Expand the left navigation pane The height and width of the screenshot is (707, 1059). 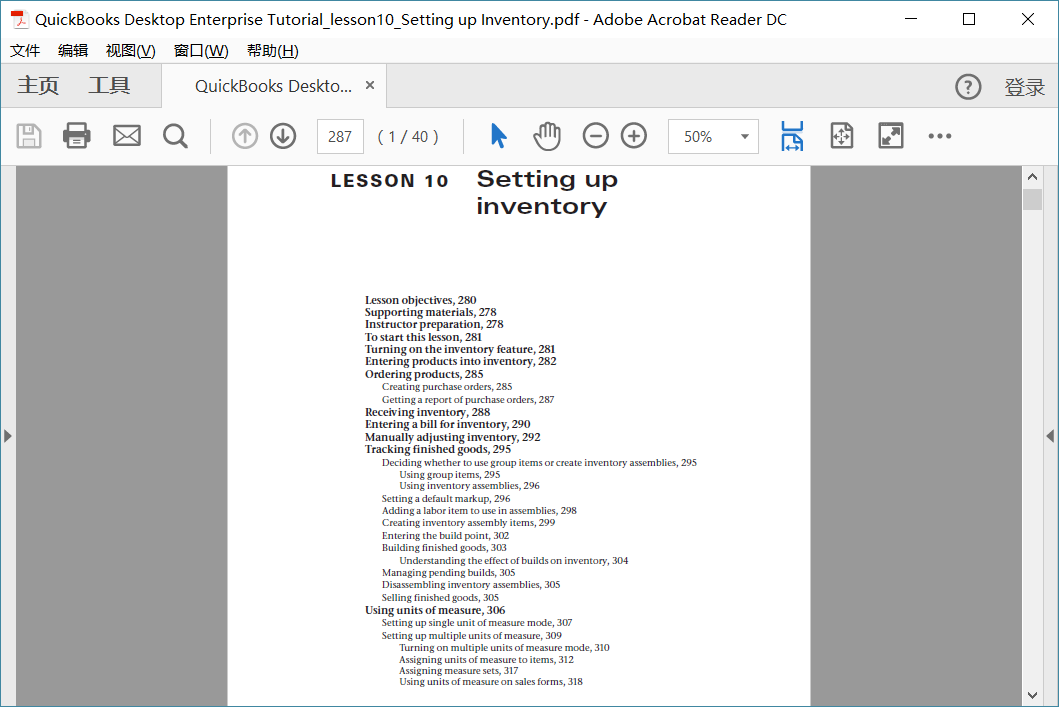click(8, 436)
